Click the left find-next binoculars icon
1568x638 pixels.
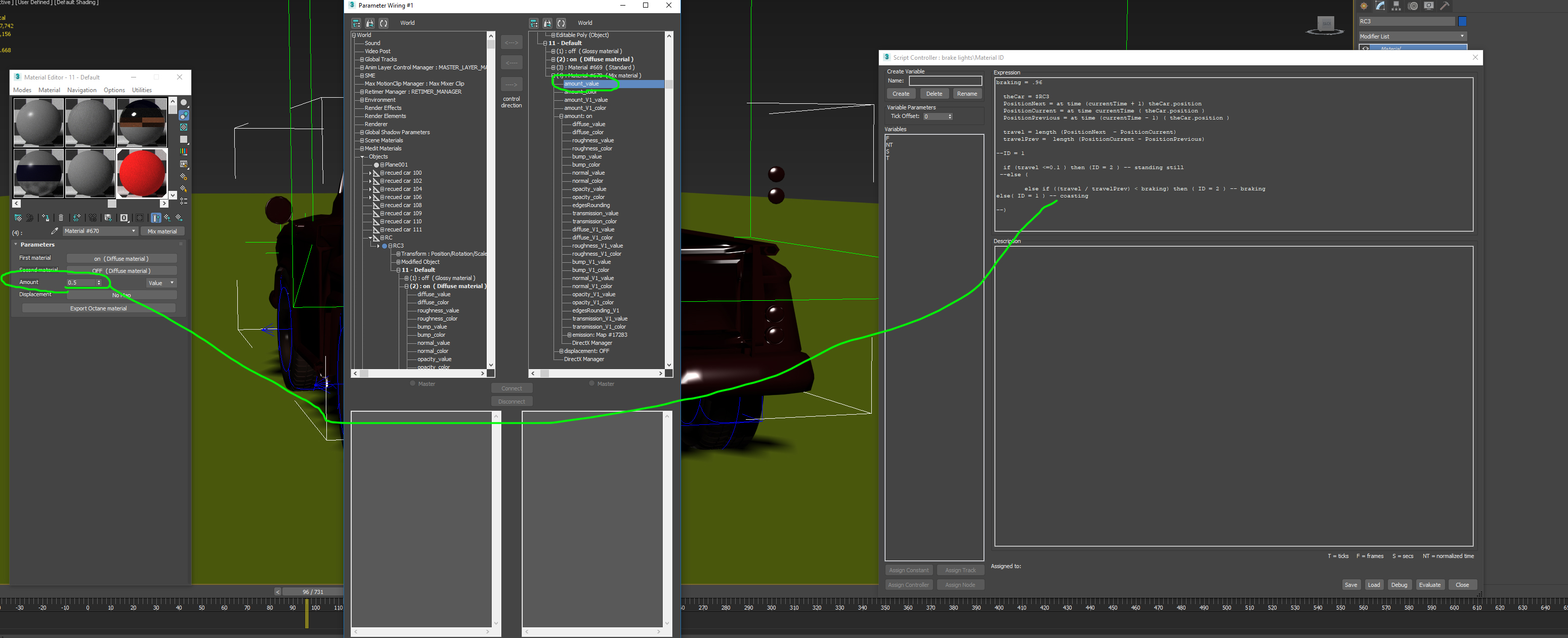[x=370, y=23]
